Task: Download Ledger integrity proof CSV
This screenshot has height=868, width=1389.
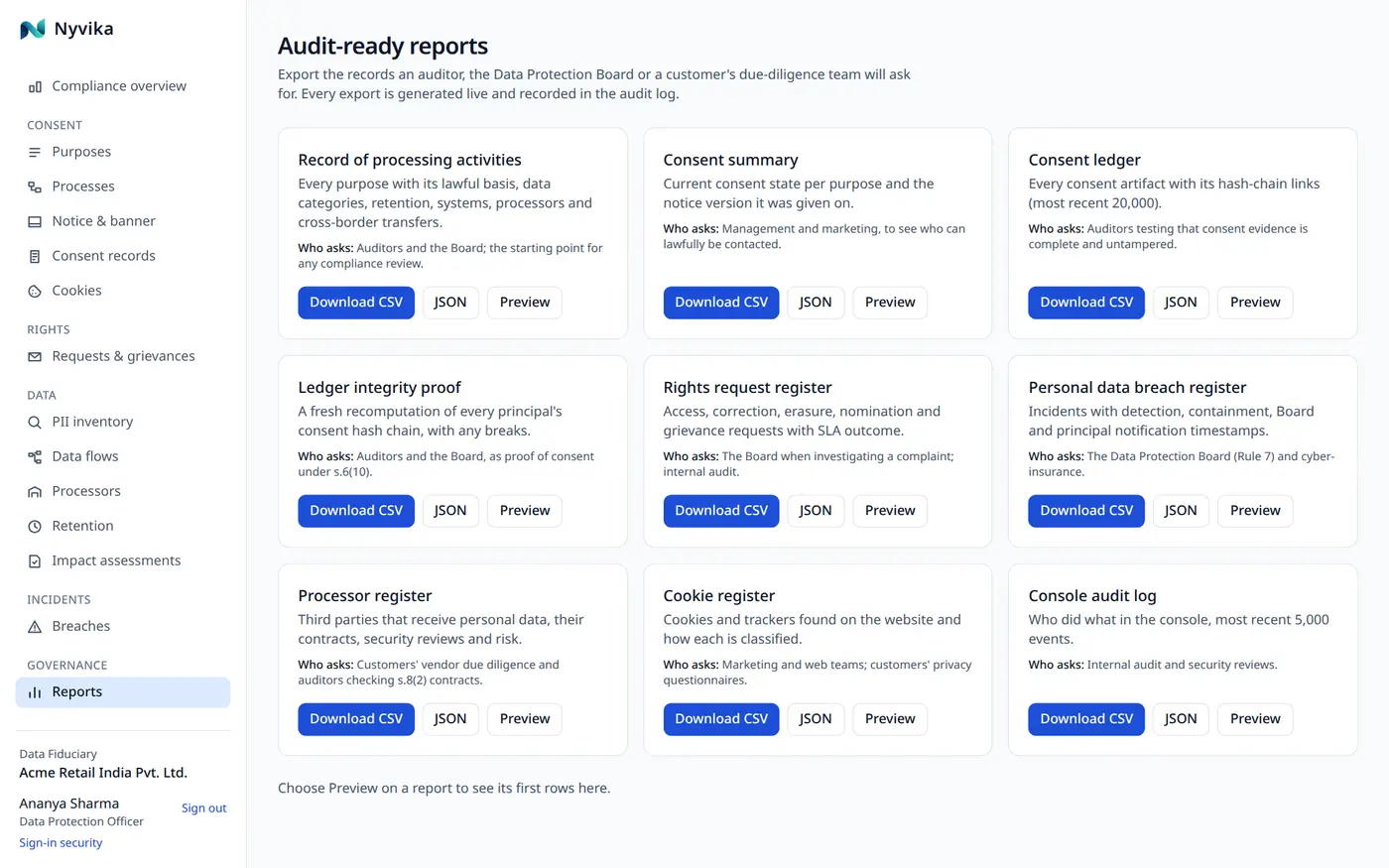Action: 356,511
